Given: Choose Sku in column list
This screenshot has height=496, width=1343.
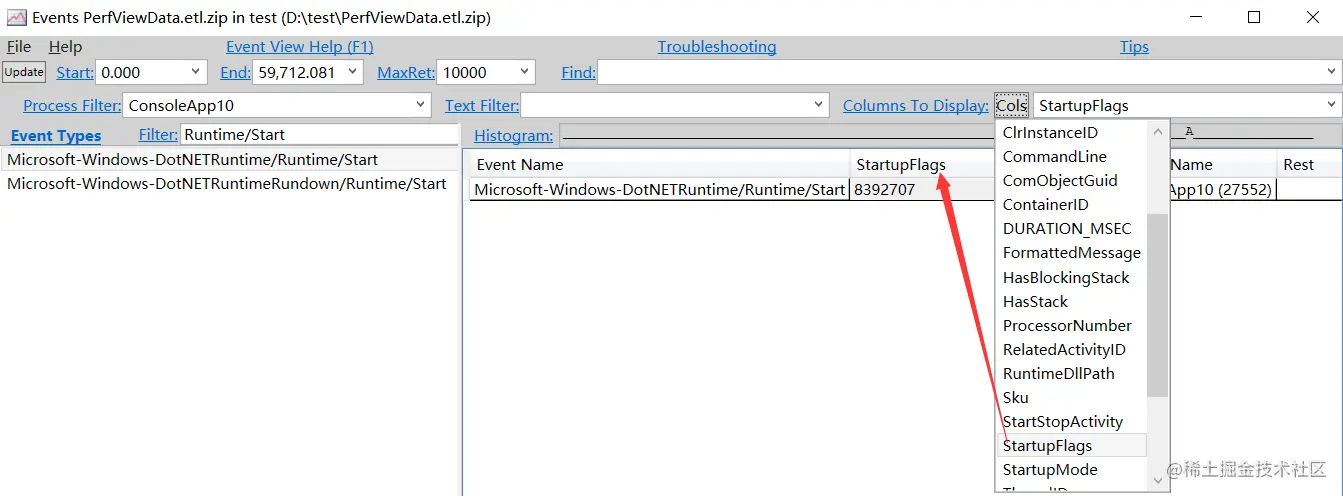Looking at the screenshot, I should tap(1071, 398).
